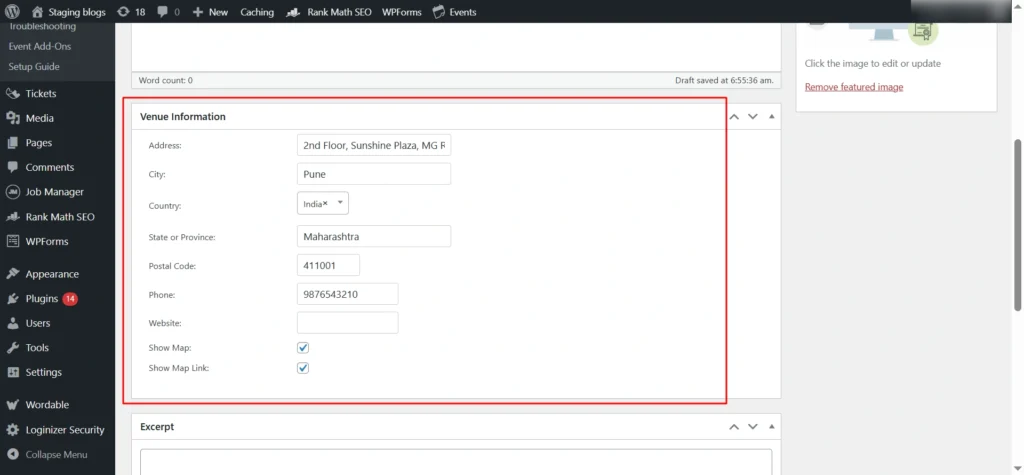Open the Appearance brush icon

tap(12, 274)
